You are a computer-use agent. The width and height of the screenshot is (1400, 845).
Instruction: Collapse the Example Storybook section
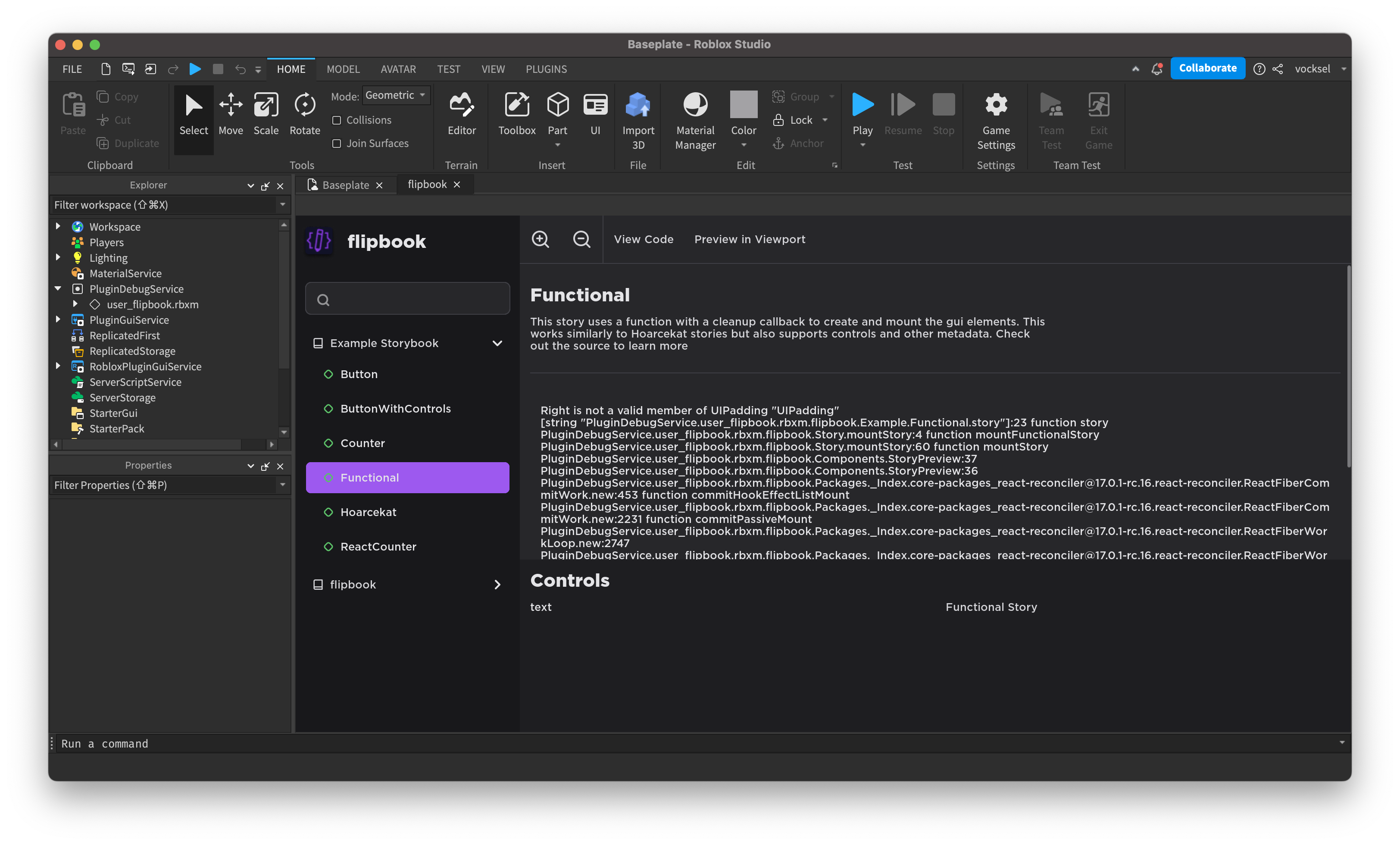point(497,343)
